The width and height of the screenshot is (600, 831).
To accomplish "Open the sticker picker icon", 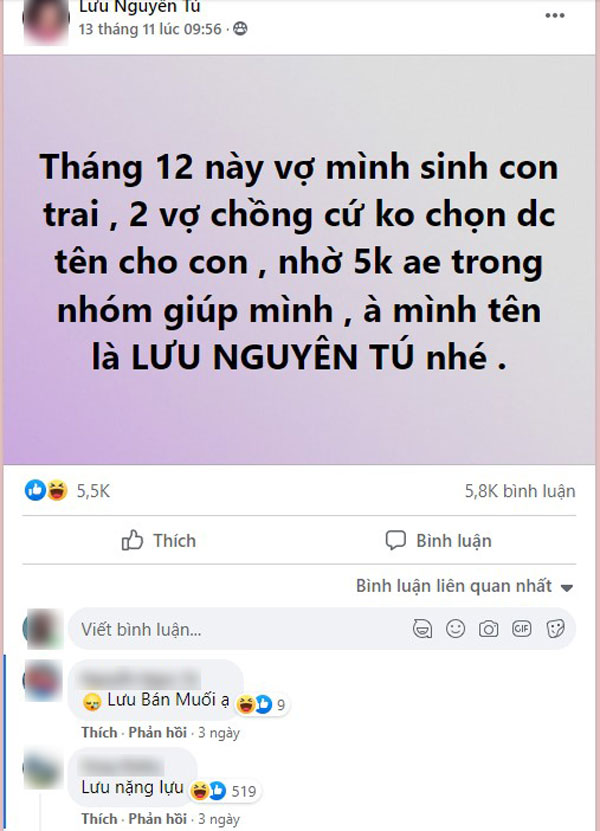I will point(555,629).
